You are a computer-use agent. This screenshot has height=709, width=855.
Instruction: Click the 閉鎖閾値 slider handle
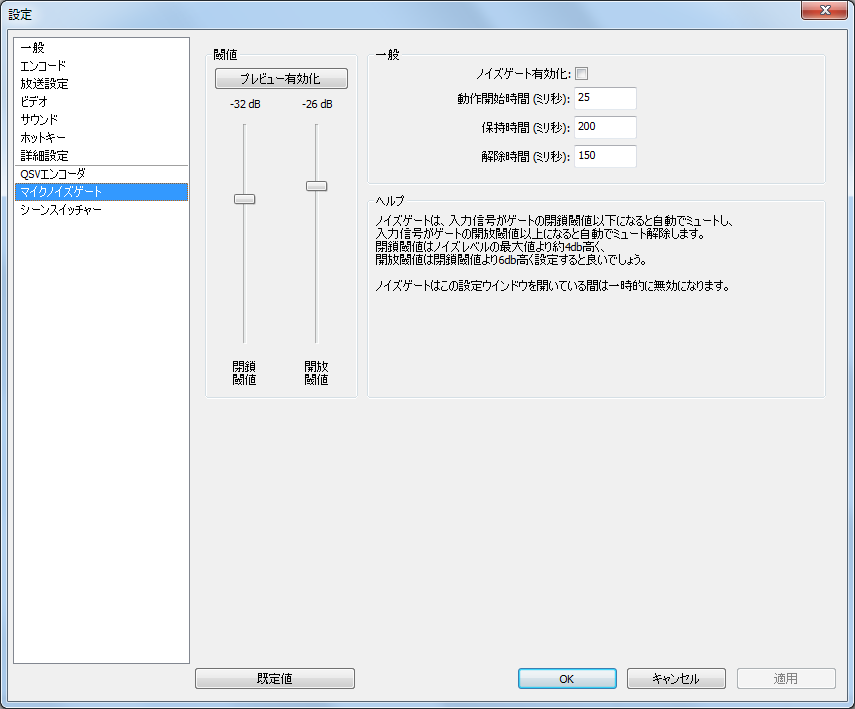pos(244,199)
